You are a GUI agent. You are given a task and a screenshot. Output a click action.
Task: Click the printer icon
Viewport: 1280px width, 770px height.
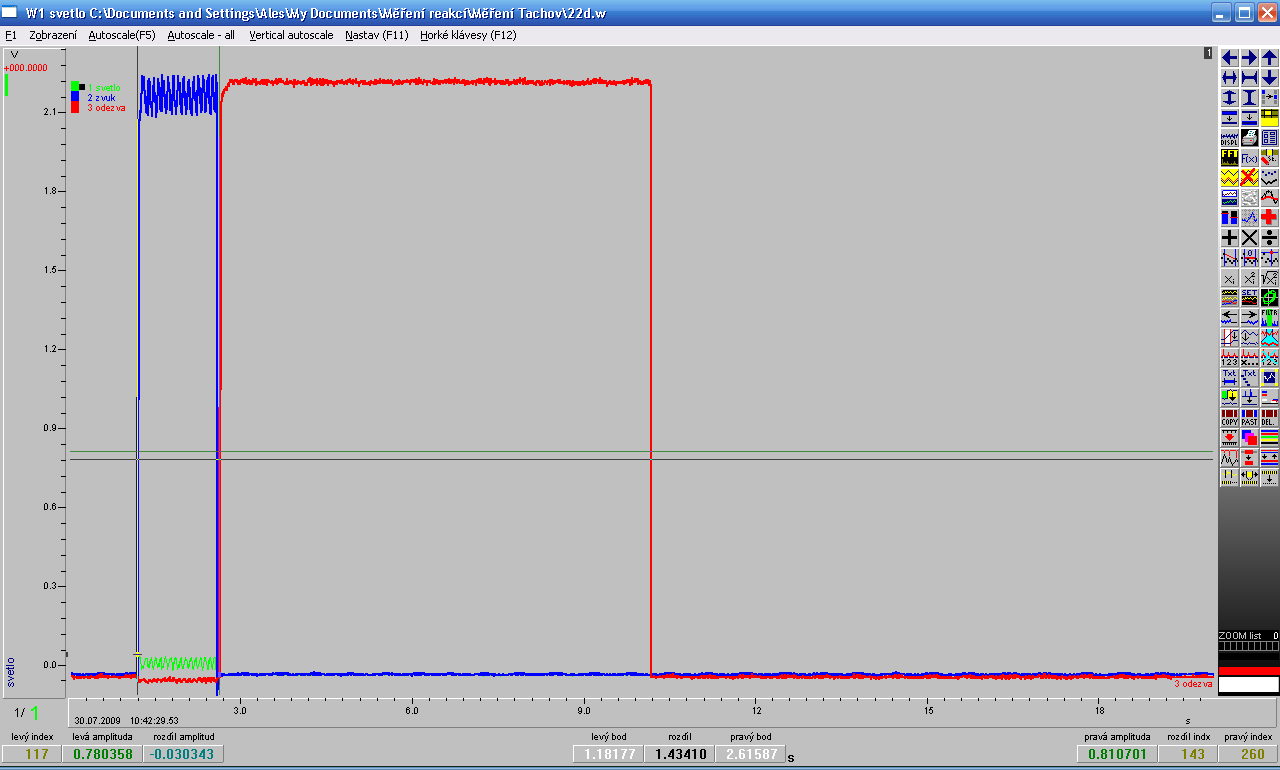(1249, 138)
